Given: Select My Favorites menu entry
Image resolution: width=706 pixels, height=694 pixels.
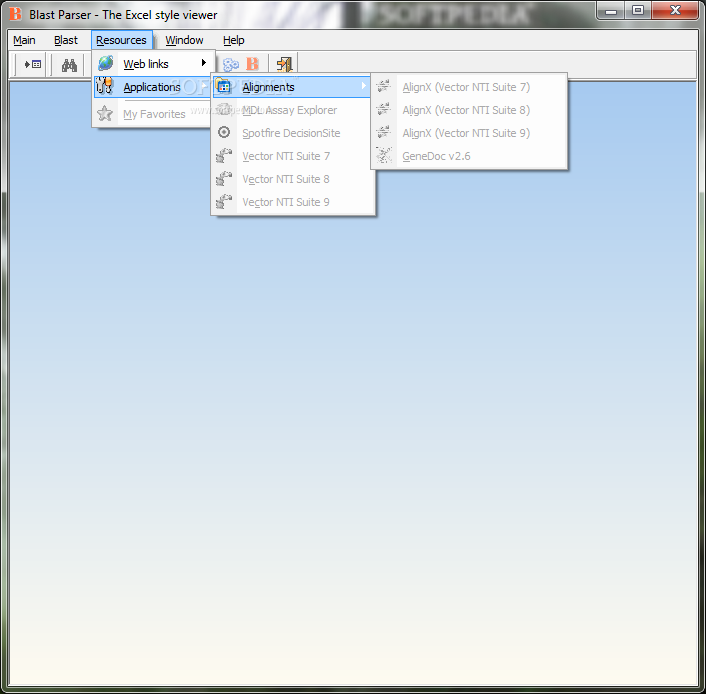Looking at the screenshot, I should click(153, 114).
